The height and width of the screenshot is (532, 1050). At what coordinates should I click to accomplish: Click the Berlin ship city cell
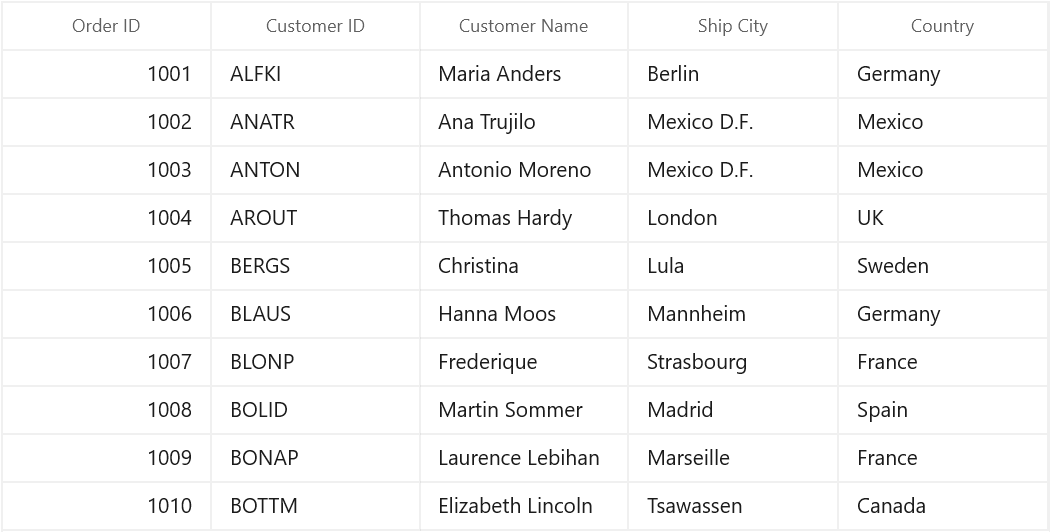[x=733, y=74]
